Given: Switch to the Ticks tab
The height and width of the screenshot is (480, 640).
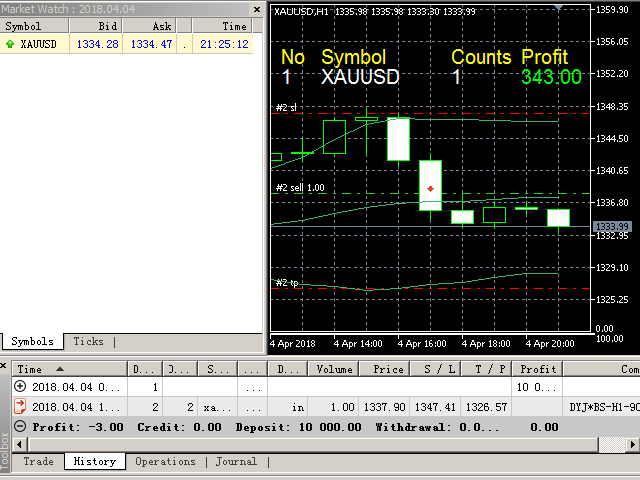Looking at the screenshot, I should click(x=89, y=341).
